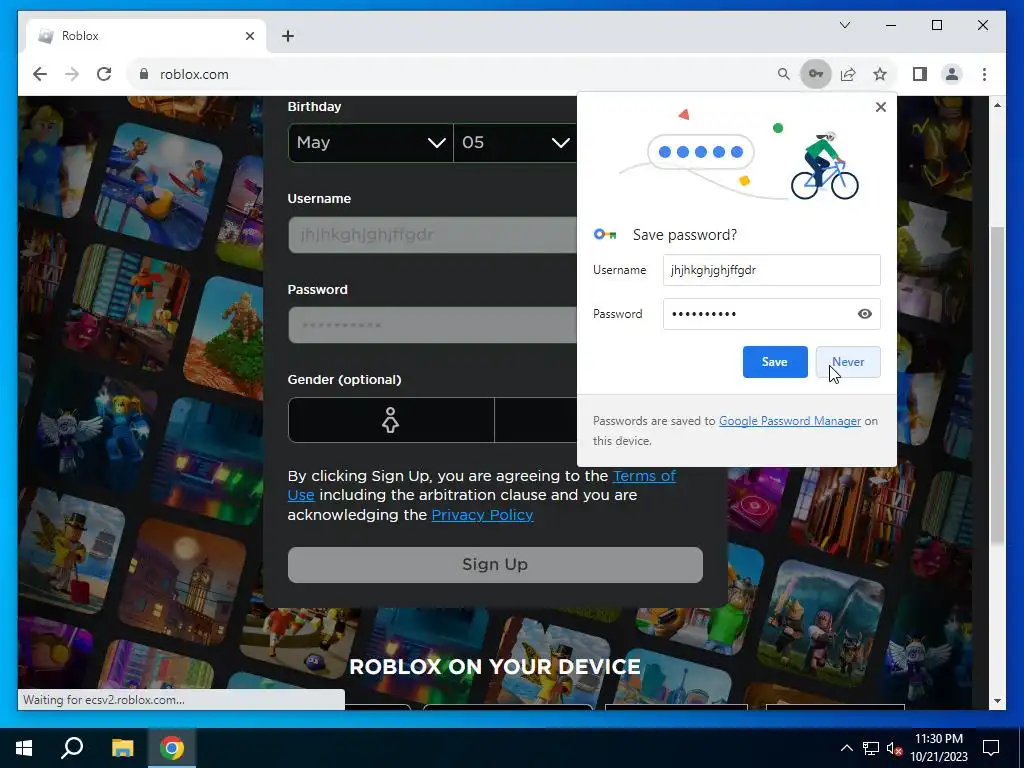Select the Roblox browser tab

pos(146,36)
